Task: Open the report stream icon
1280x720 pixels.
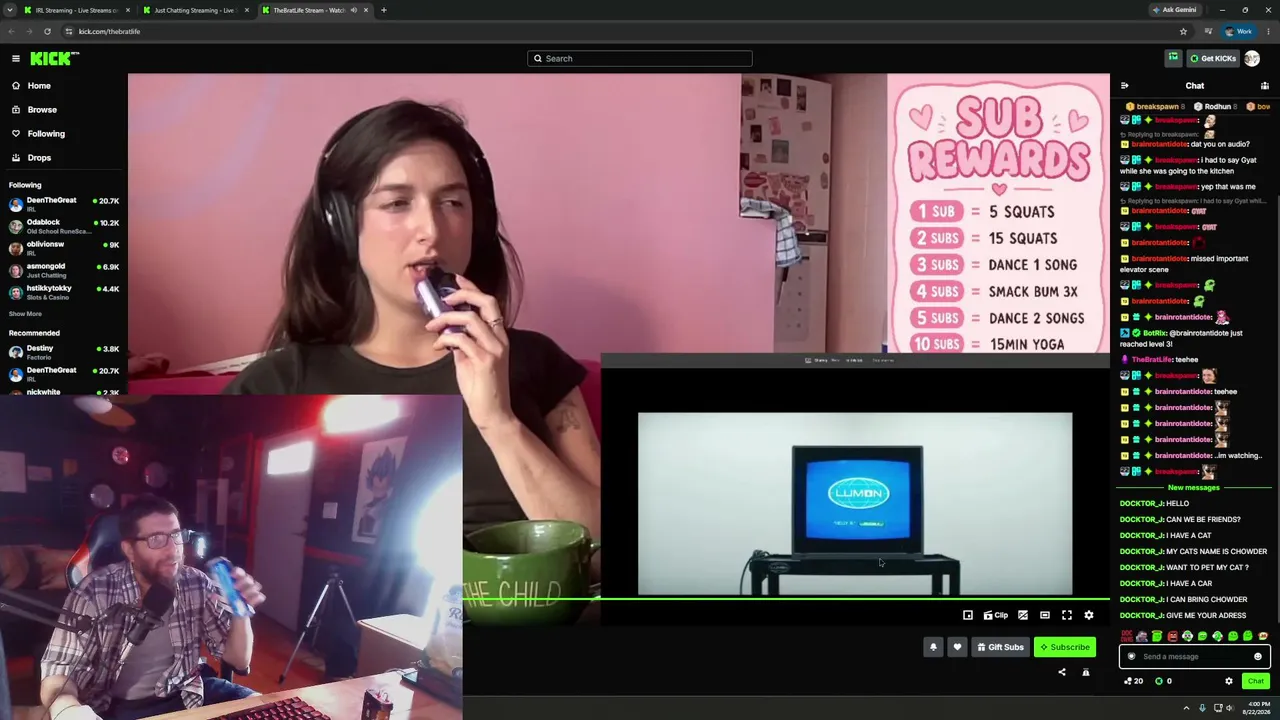Action: tap(1086, 673)
